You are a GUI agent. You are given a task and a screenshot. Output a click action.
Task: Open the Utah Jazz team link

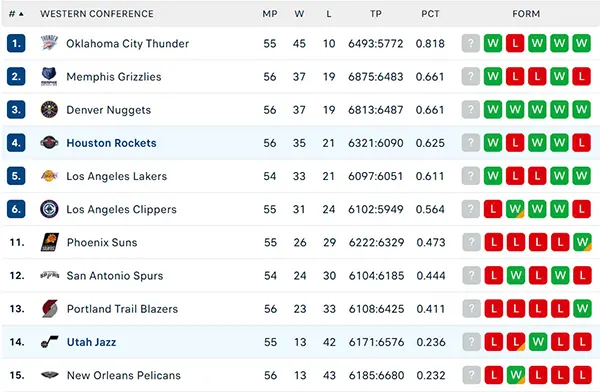91,342
